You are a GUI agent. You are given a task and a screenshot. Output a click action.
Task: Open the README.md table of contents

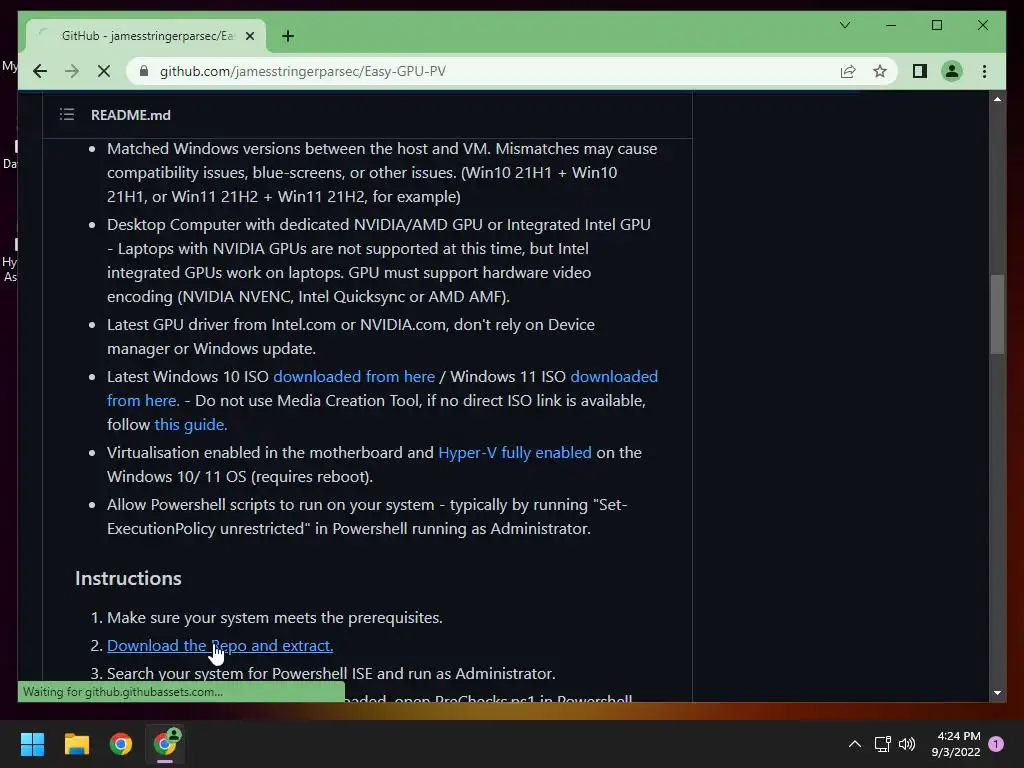pyautogui.click(x=67, y=115)
